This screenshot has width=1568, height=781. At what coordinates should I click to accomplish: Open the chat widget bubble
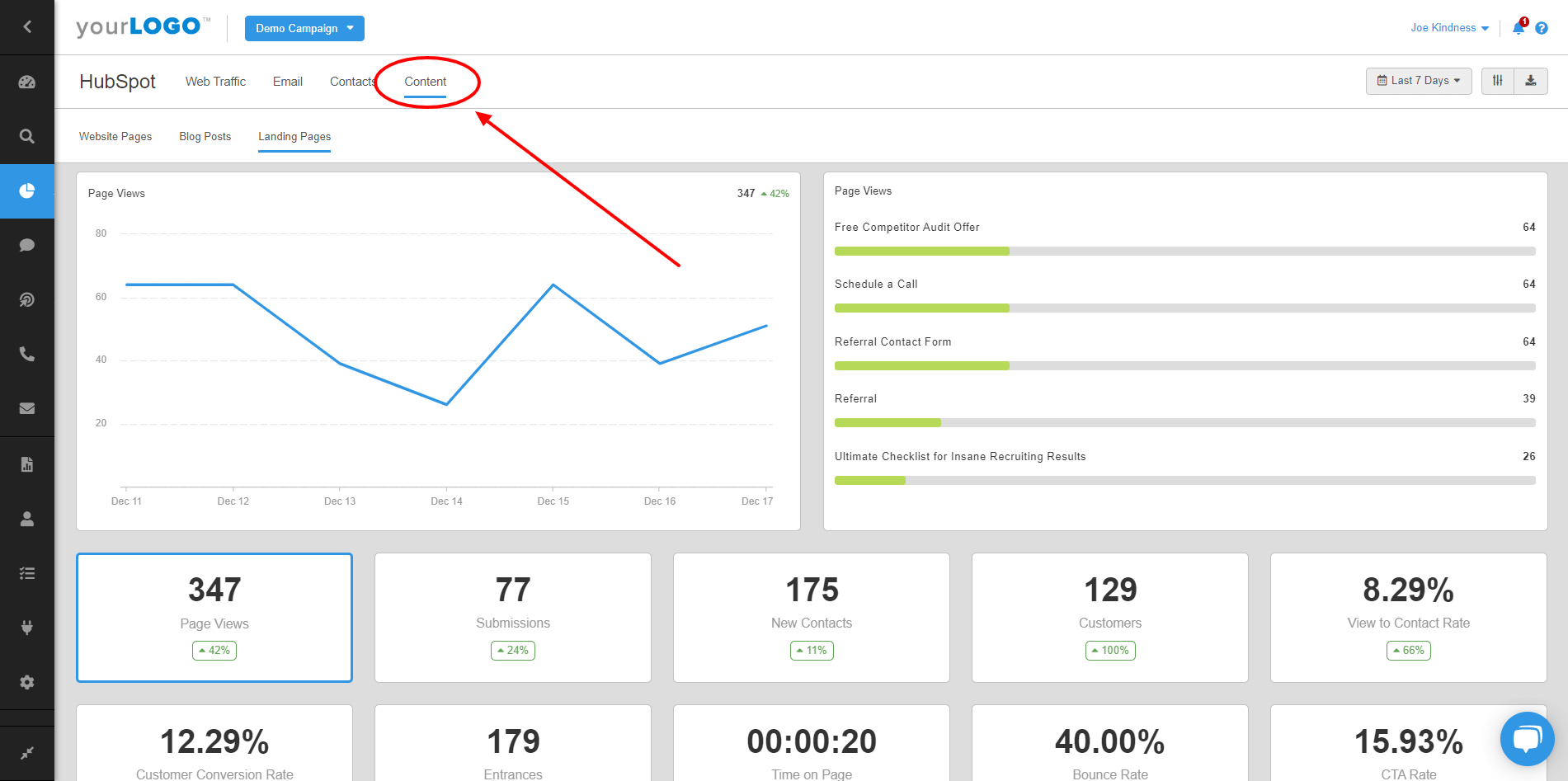pyautogui.click(x=1527, y=739)
